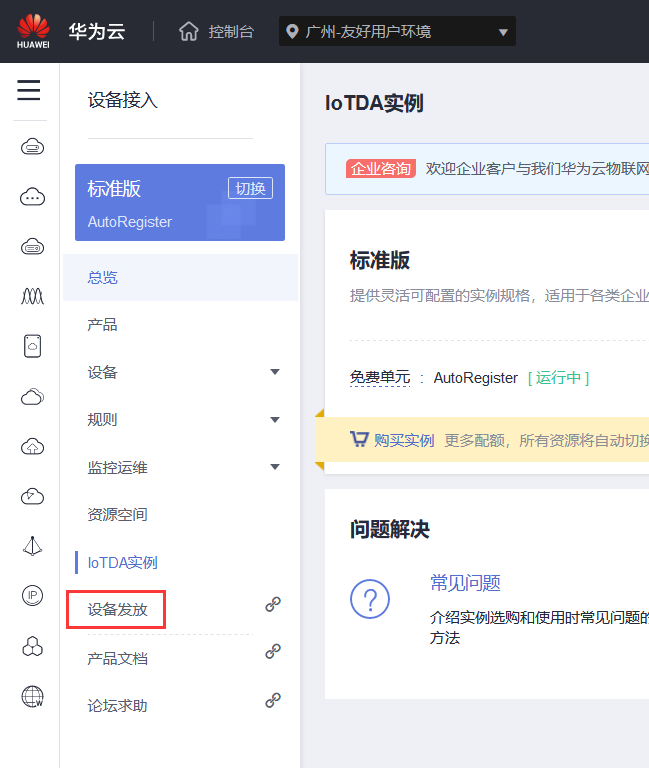Click external link icon beside 产品文档
This screenshot has width=649, height=768.
point(273,651)
